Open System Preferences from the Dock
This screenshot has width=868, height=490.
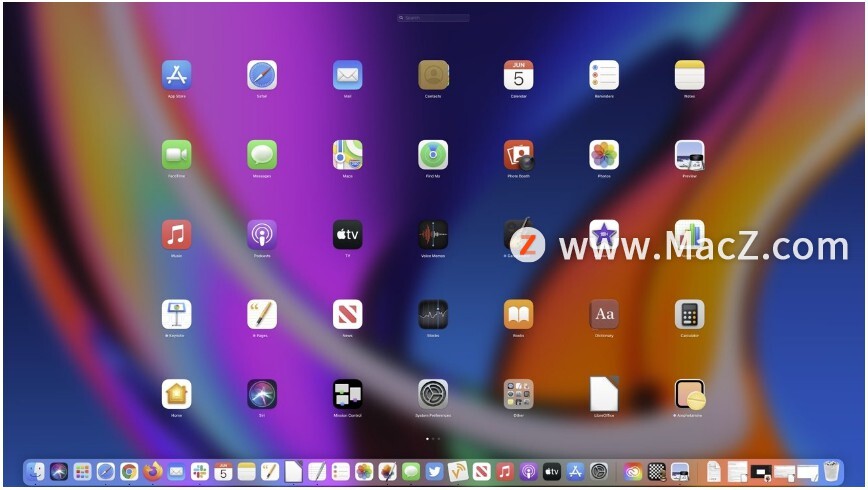pos(599,472)
